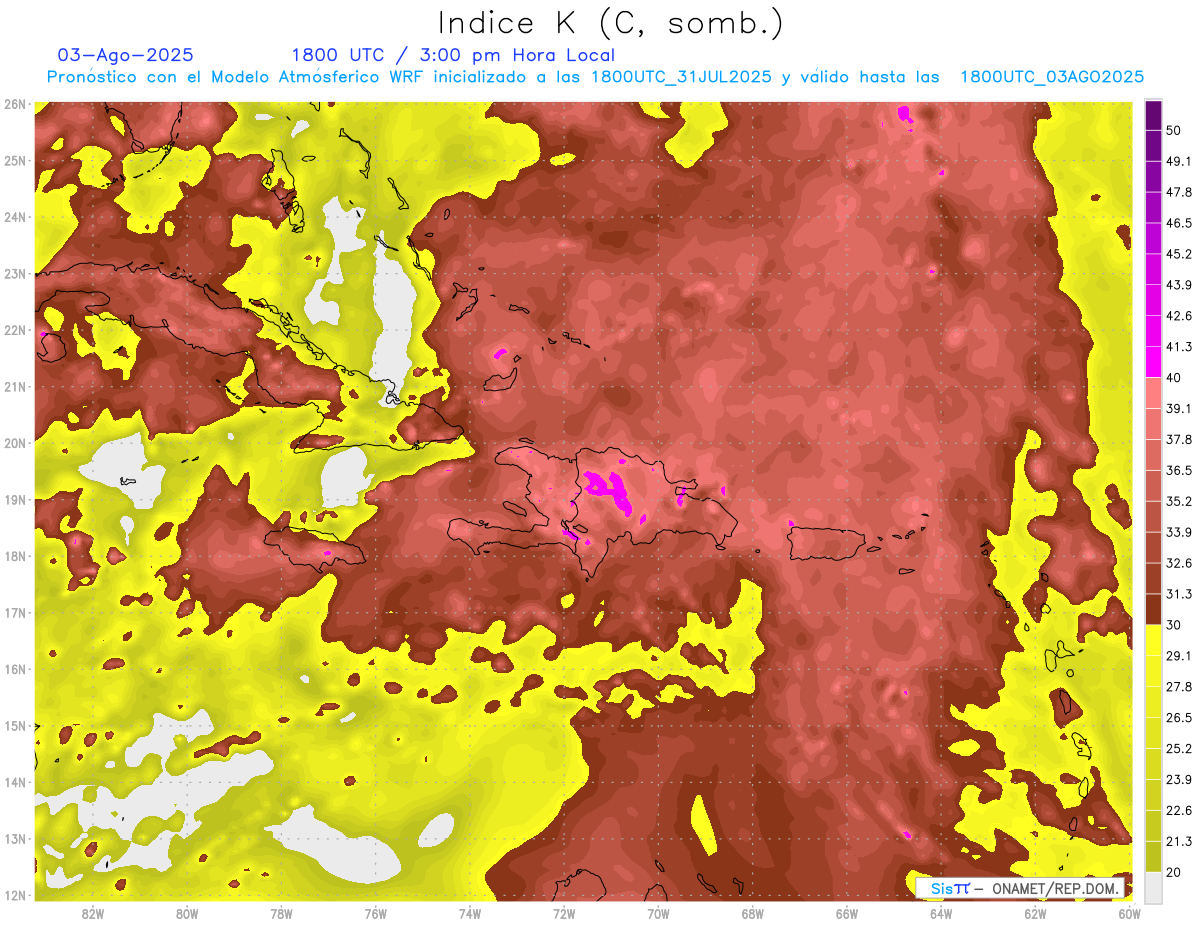The image size is (1200, 927).
Task: Click the '13N' latitude label
Action: click(14, 838)
